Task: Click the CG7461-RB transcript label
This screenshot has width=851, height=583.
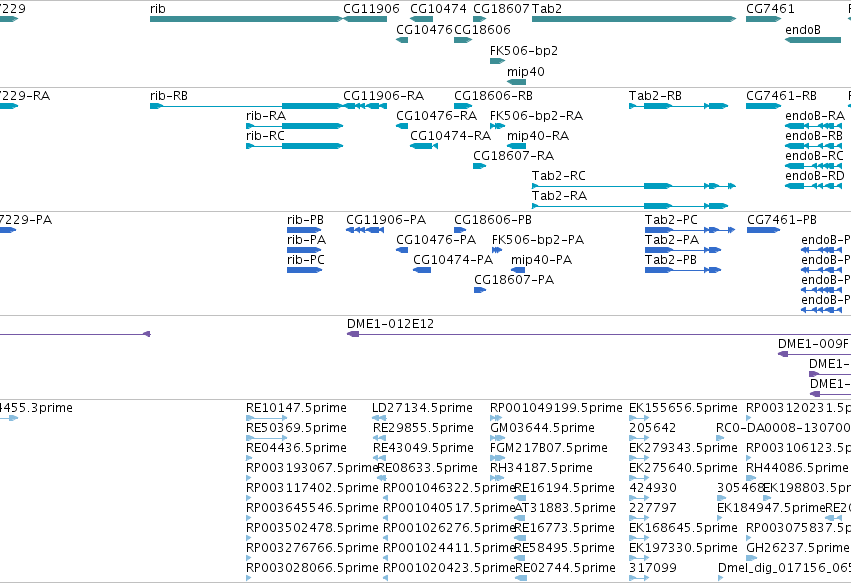Action: [782, 96]
